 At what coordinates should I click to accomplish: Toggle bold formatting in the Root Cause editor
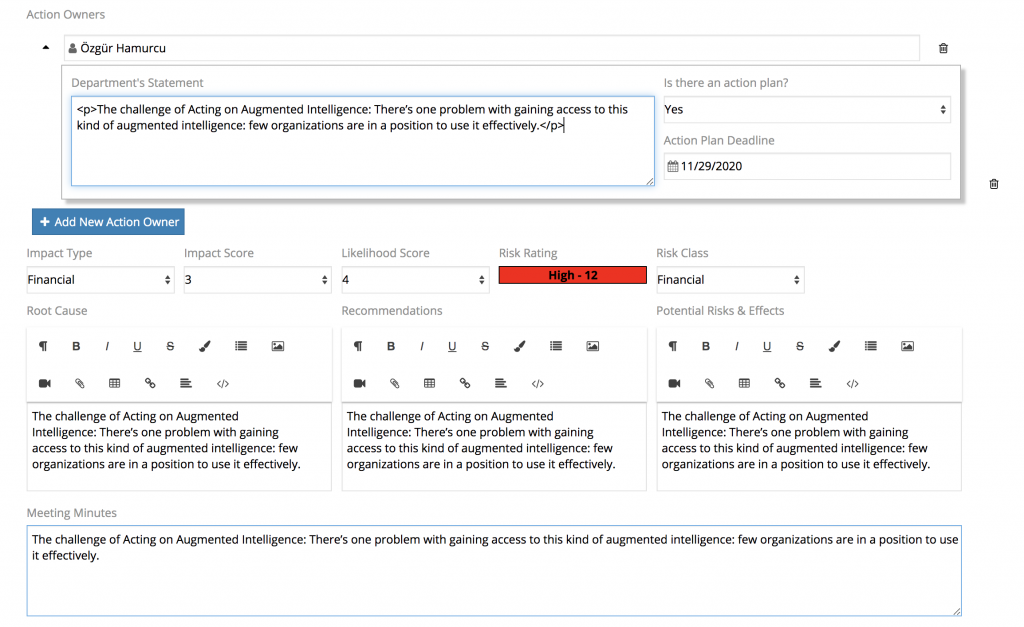[x=76, y=346]
